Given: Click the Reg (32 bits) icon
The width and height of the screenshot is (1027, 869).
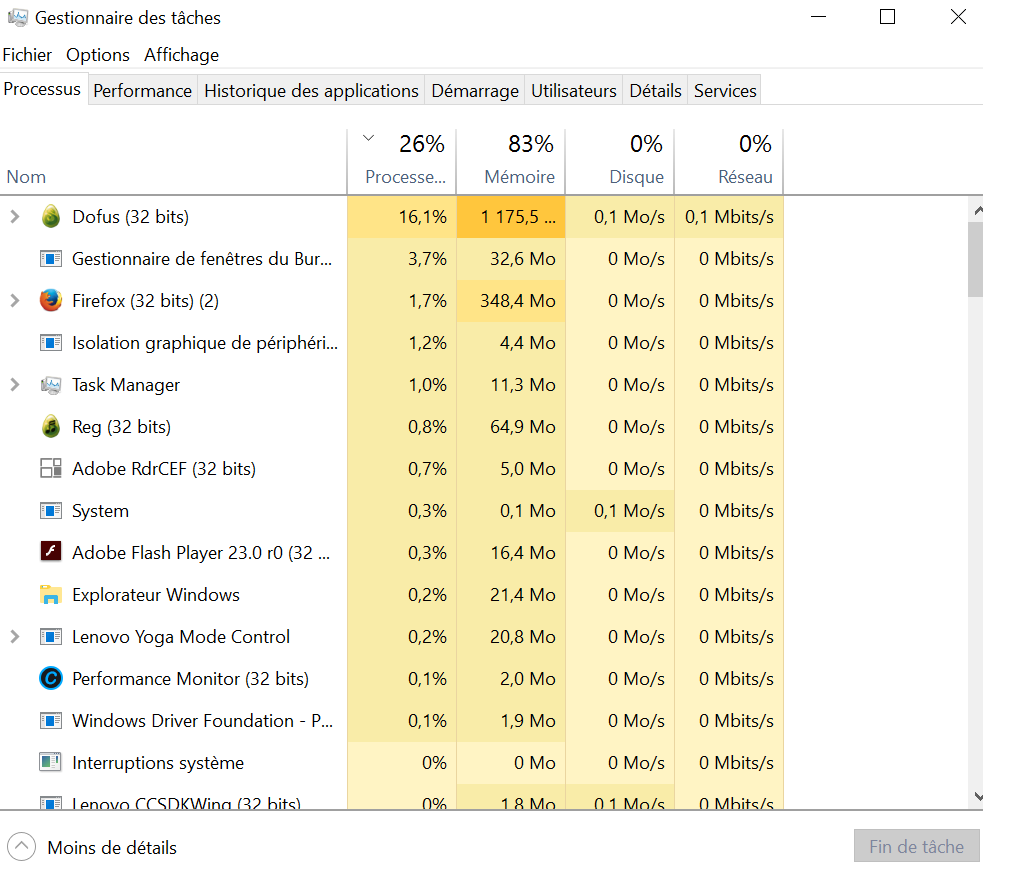Looking at the screenshot, I should point(50,426).
